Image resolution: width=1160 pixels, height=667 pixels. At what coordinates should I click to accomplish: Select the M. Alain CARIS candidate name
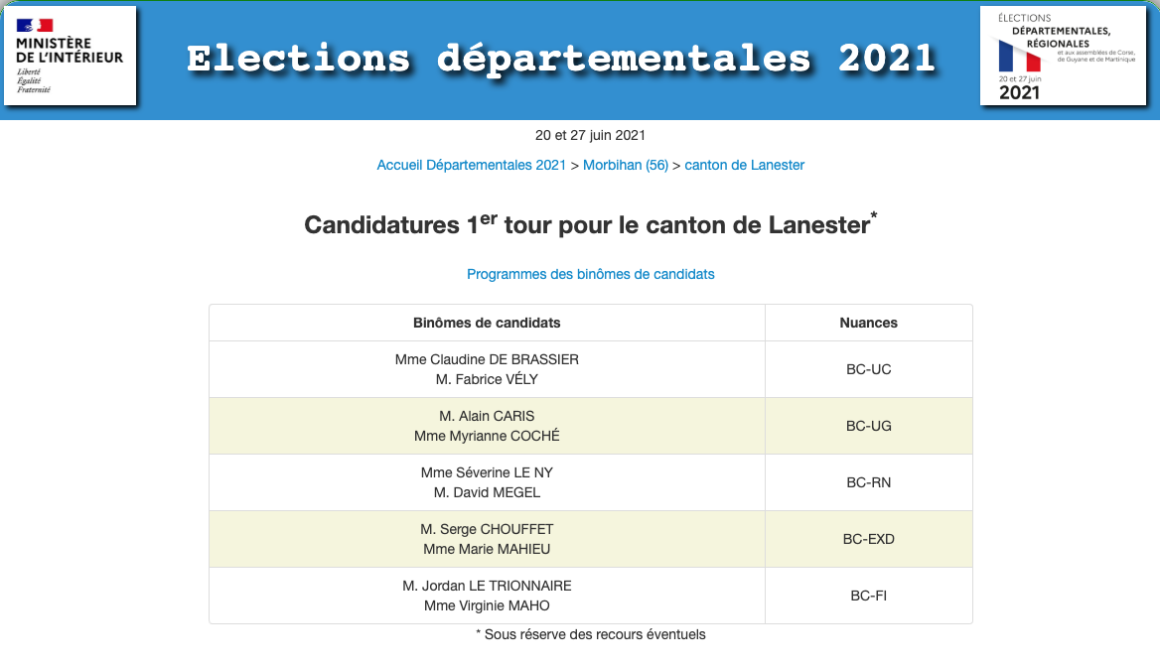[x=486, y=416]
